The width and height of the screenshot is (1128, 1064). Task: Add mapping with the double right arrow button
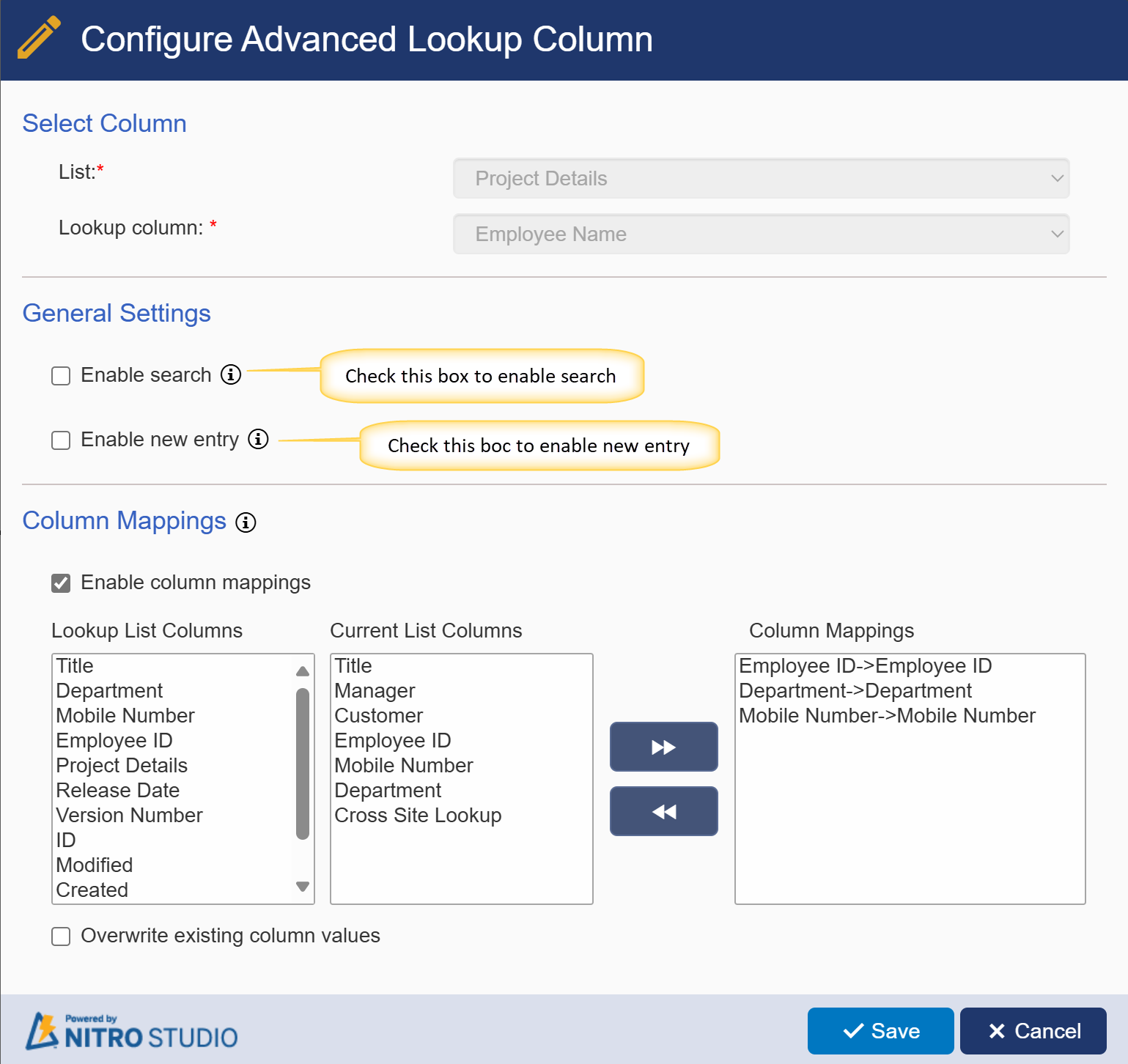point(664,747)
